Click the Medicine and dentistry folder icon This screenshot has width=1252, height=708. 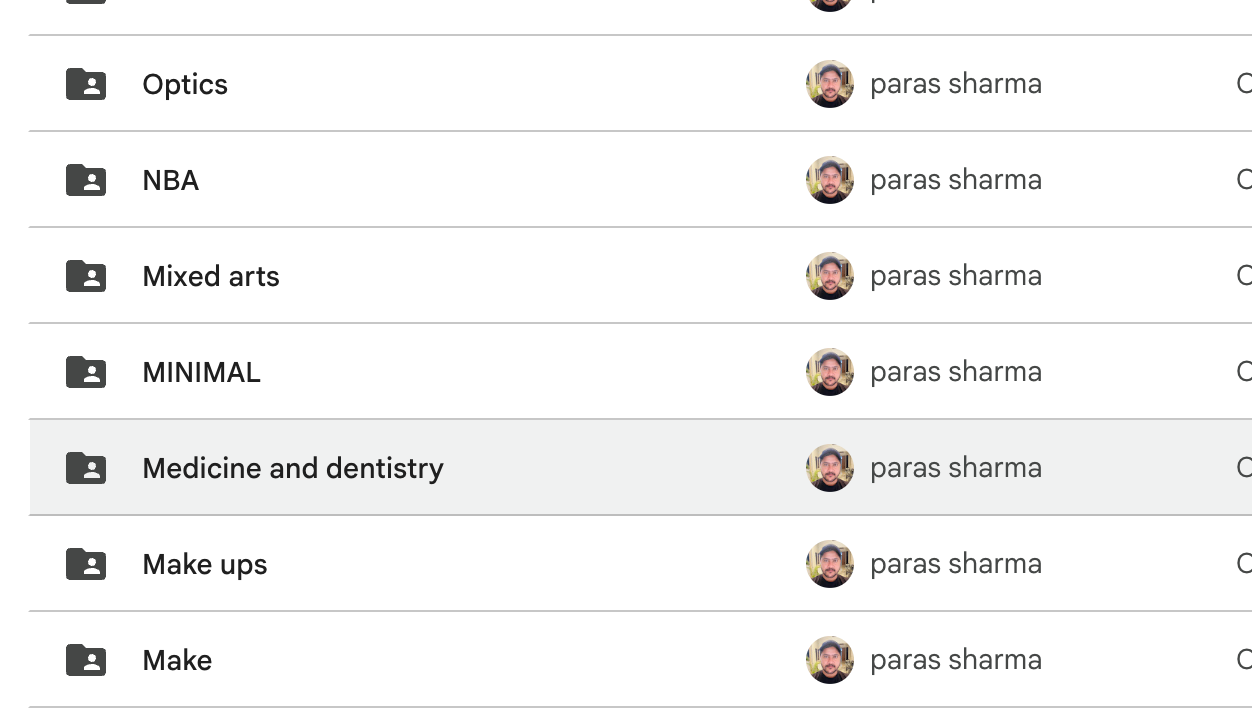(x=86, y=468)
